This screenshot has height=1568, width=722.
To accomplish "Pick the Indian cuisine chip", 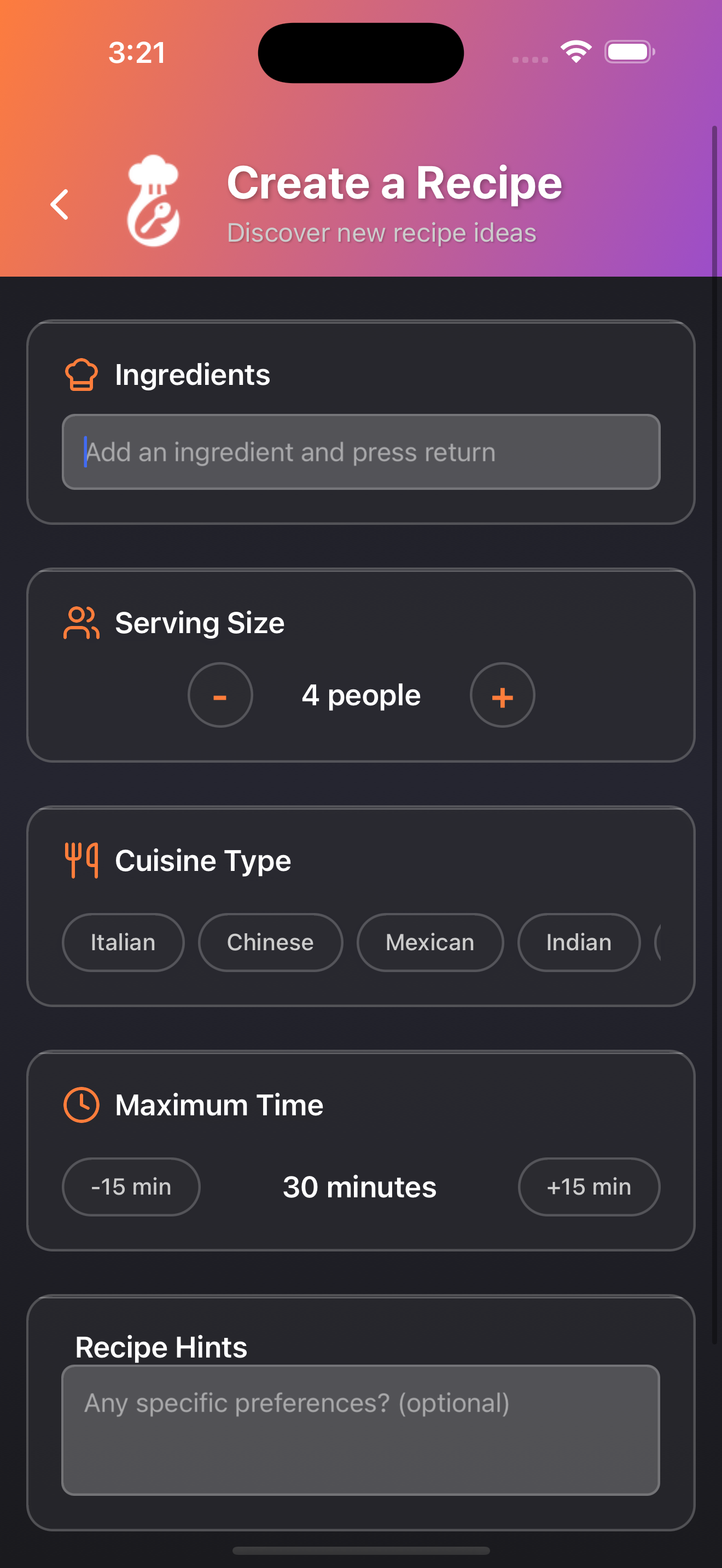I will (x=578, y=942).
